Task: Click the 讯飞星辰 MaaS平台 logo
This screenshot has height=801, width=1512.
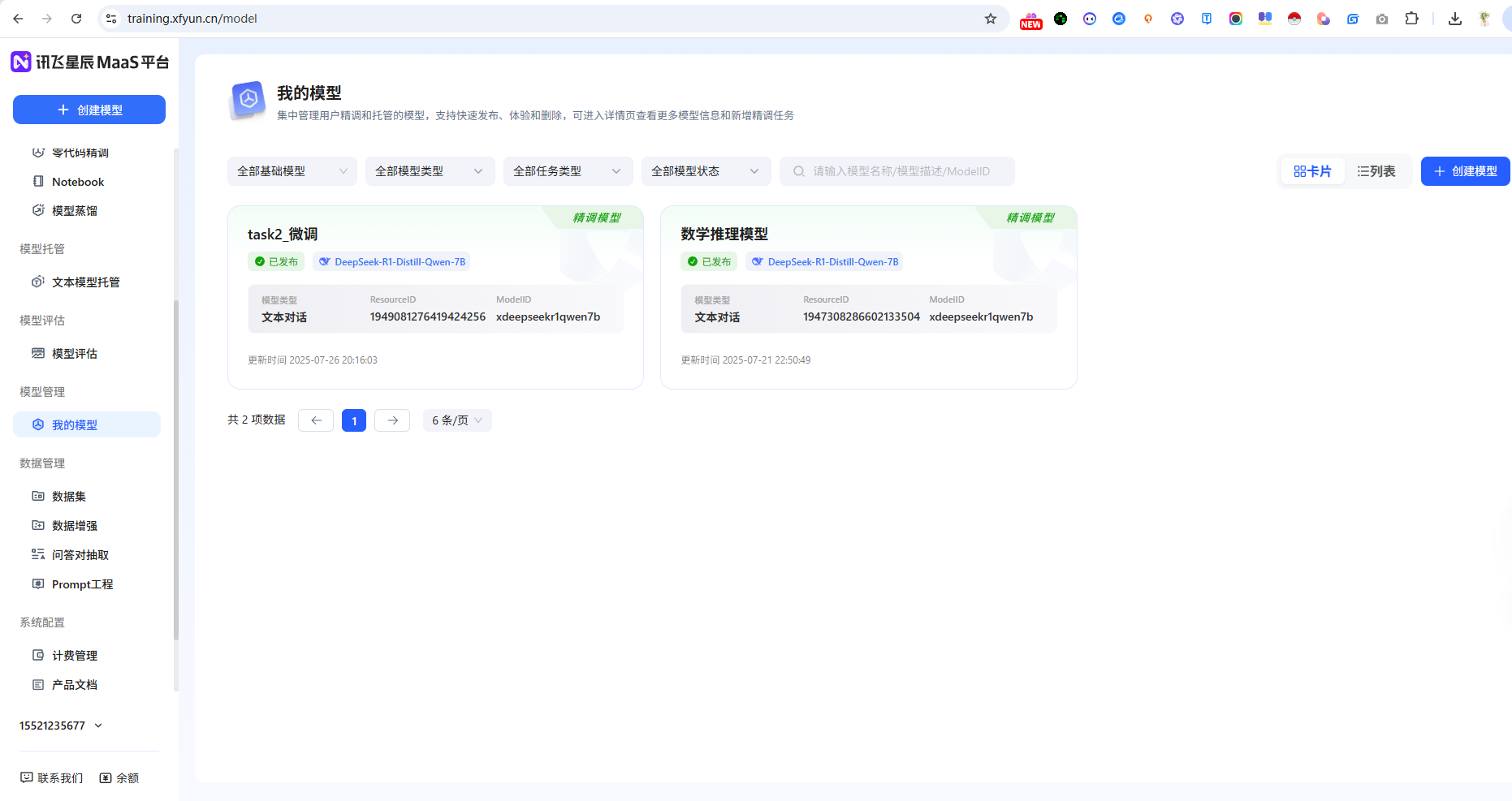Action: [89, 62]
